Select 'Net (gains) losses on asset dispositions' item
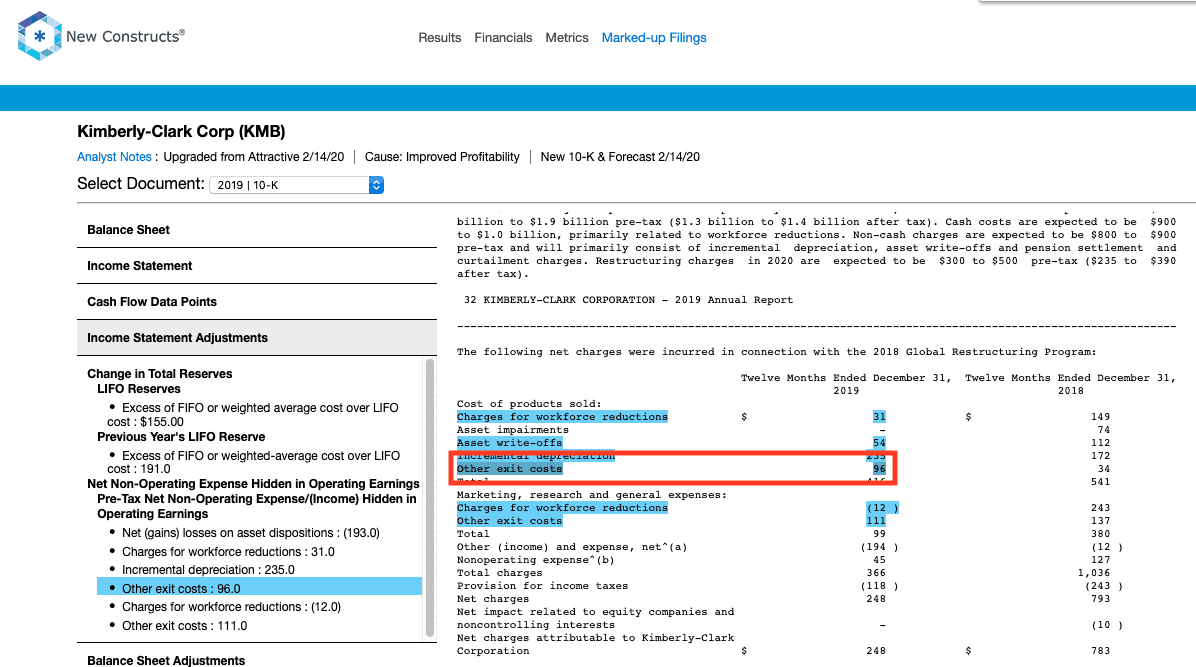The width and height of the screenshot is (1196, 667). pyautogui.click(x=251, y=533)
